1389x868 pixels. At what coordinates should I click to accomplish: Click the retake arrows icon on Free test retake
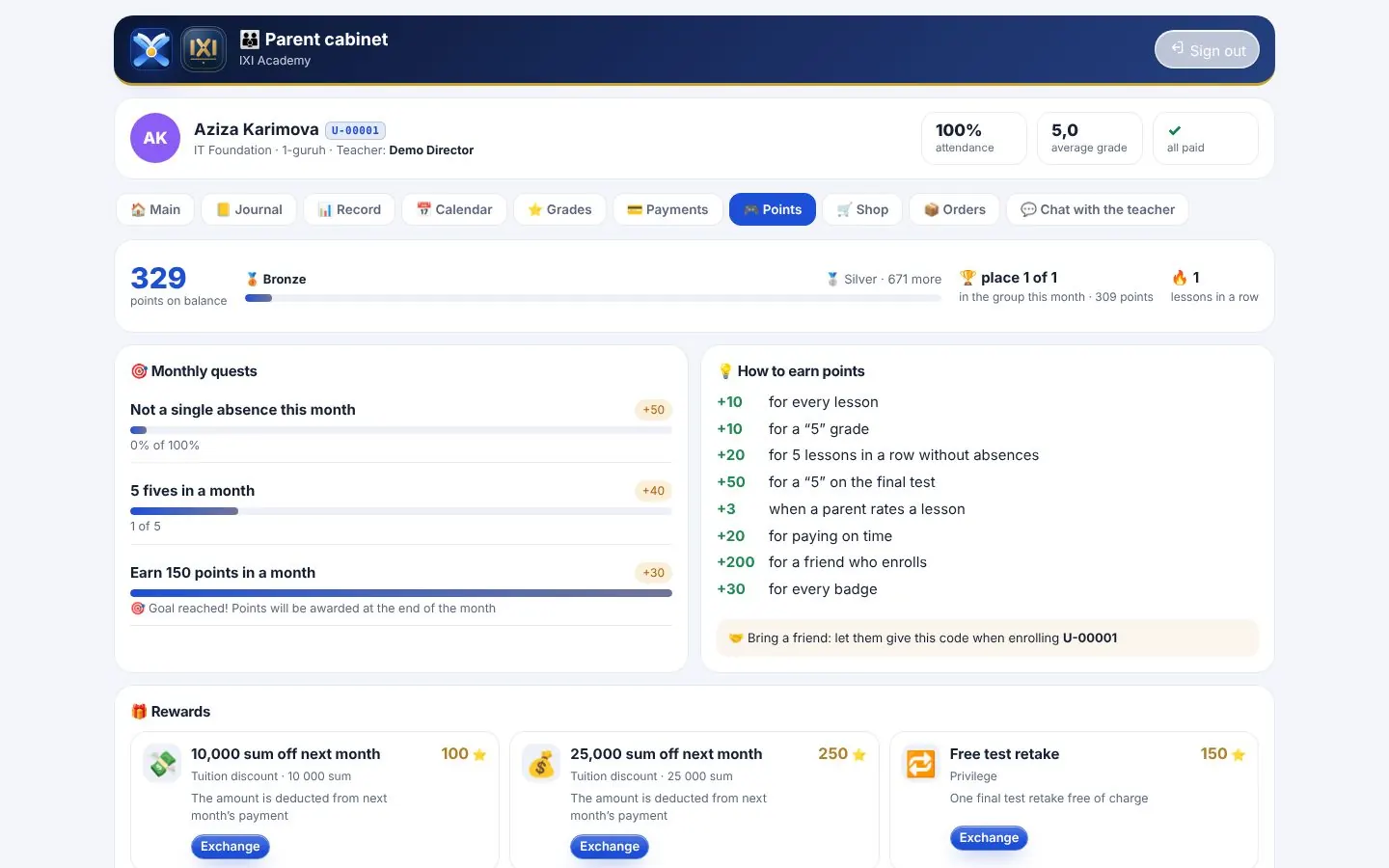(x=920, y=764)
